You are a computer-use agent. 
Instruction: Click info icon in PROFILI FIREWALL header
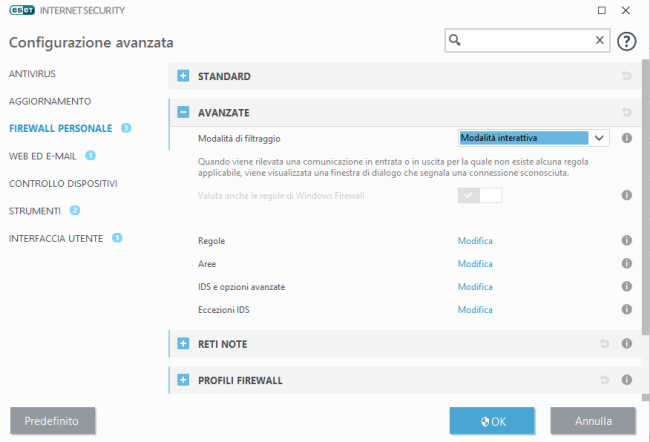click(627, 380)
